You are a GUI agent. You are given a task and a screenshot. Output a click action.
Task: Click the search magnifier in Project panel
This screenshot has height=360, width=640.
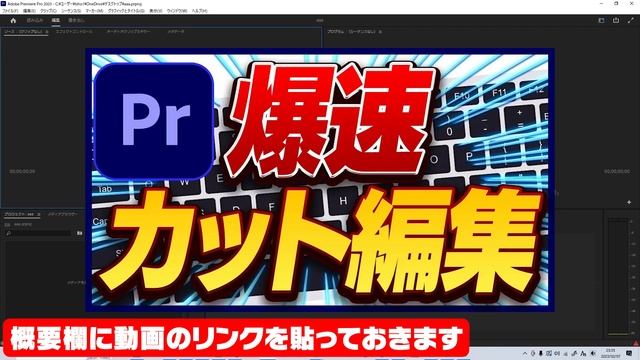click(9, 233)
